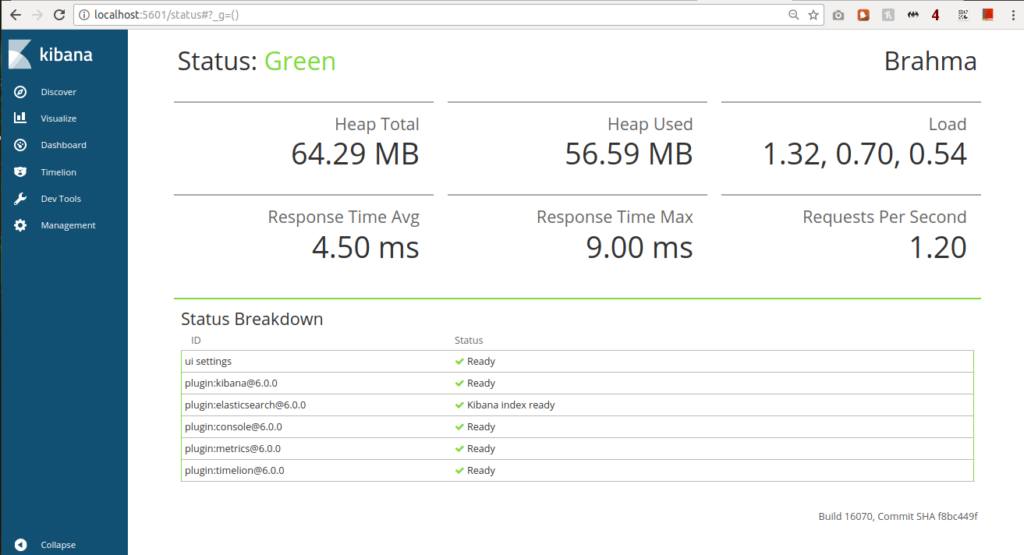1024x555 pixels.
Task: Click Ready status of plugin:console row
Action: 481,427
